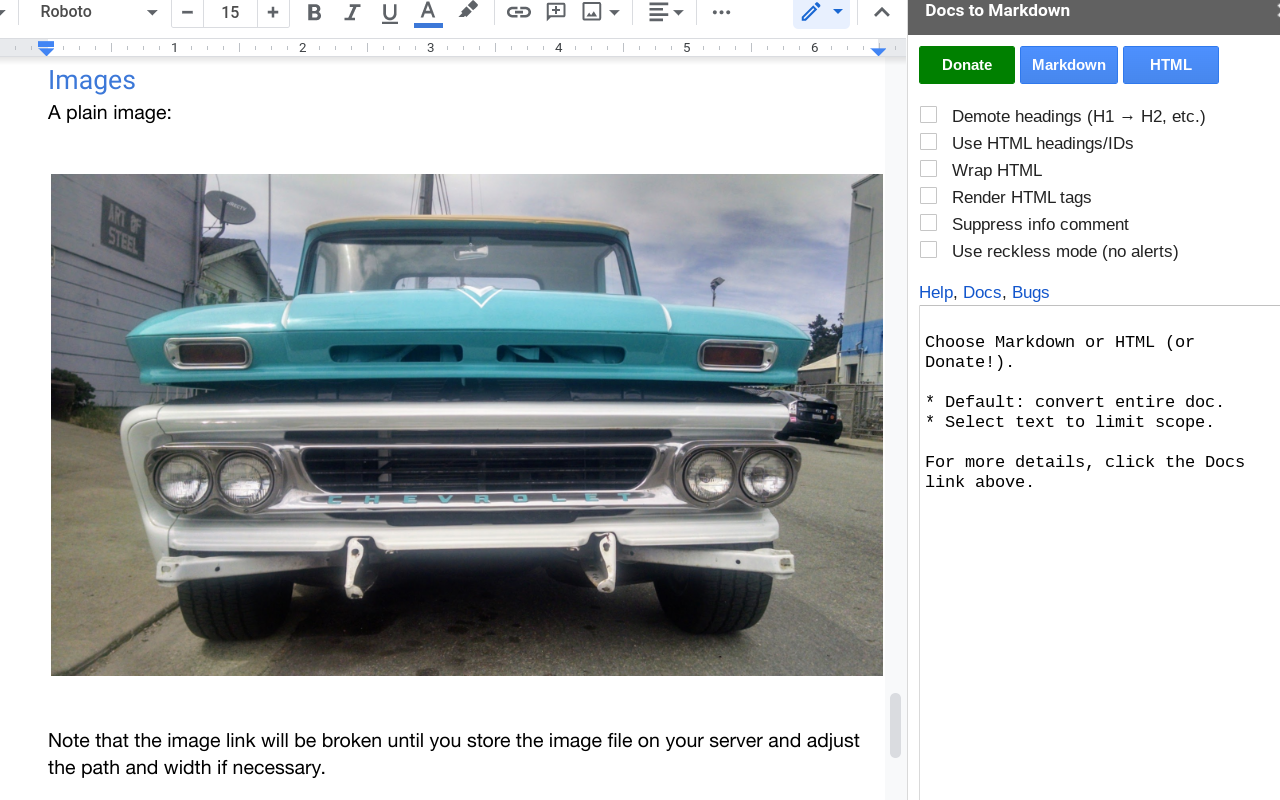The height and width of the screenshot is (800, 1280).
Task: Decrease font size with the minus button
Action: 187,12
